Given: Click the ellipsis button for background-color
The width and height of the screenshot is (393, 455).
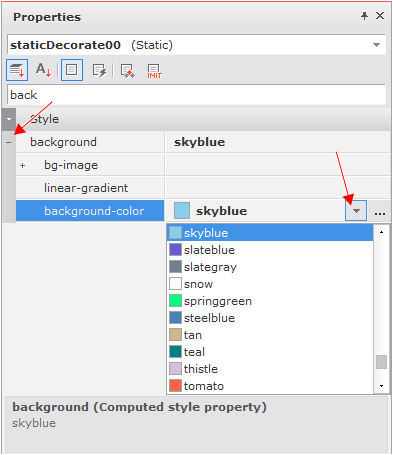Looking at the screenshot, I should 380,211.
